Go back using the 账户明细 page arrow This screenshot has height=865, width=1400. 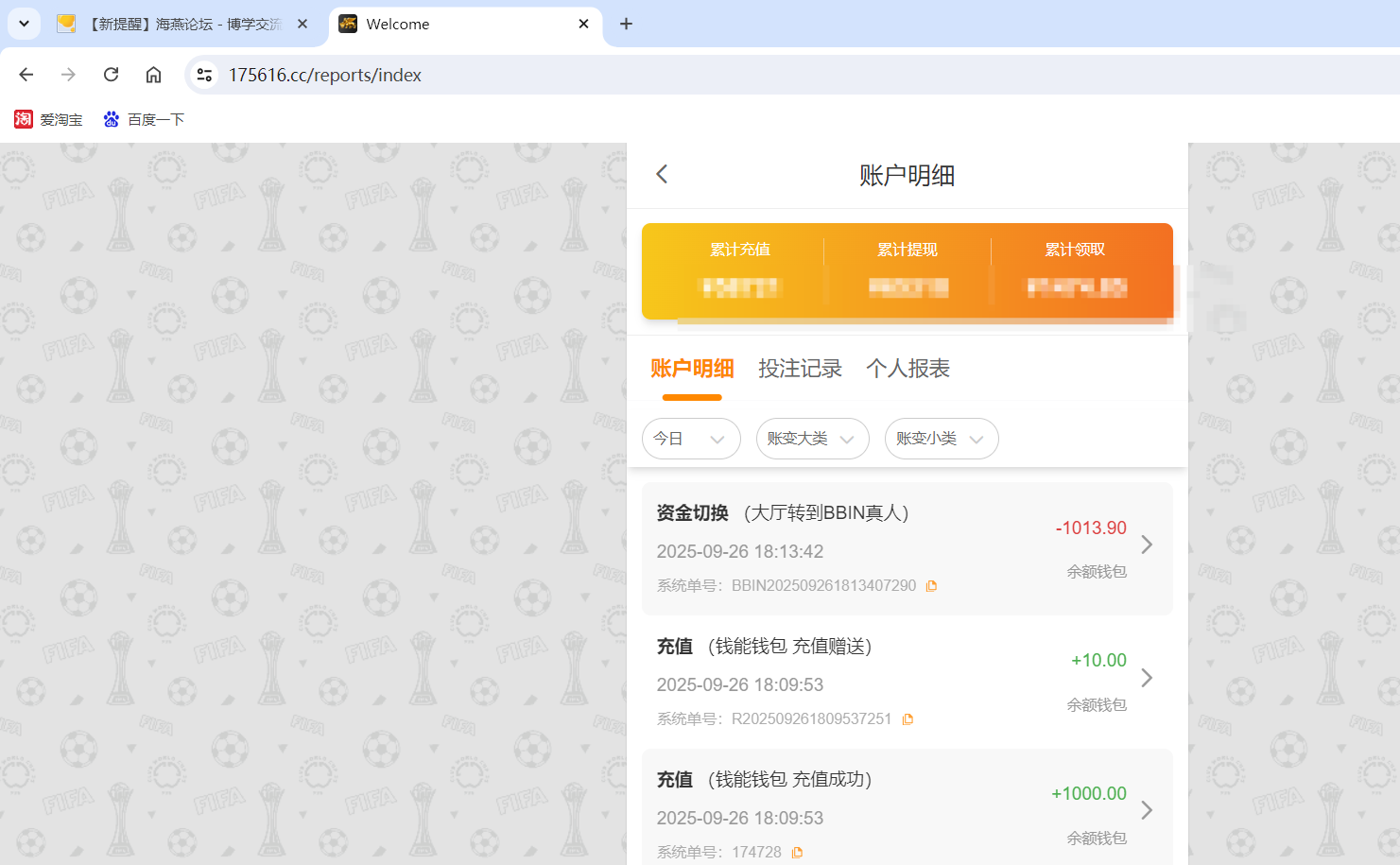661,174
